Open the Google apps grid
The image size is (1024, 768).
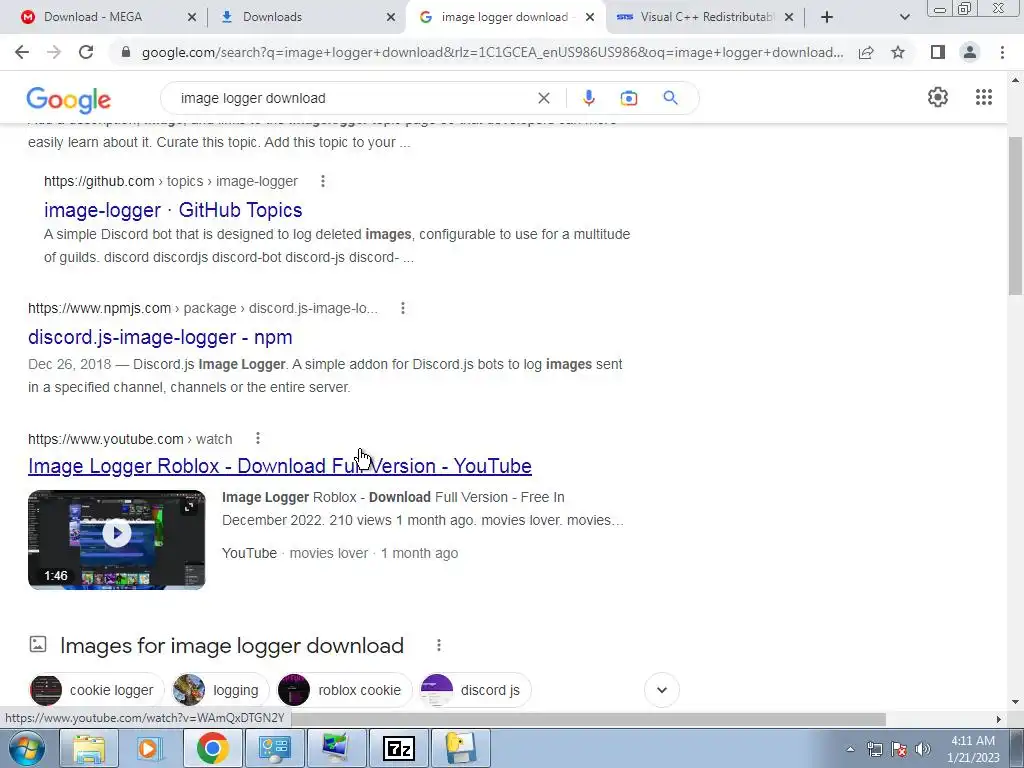(x=984, y=97)
